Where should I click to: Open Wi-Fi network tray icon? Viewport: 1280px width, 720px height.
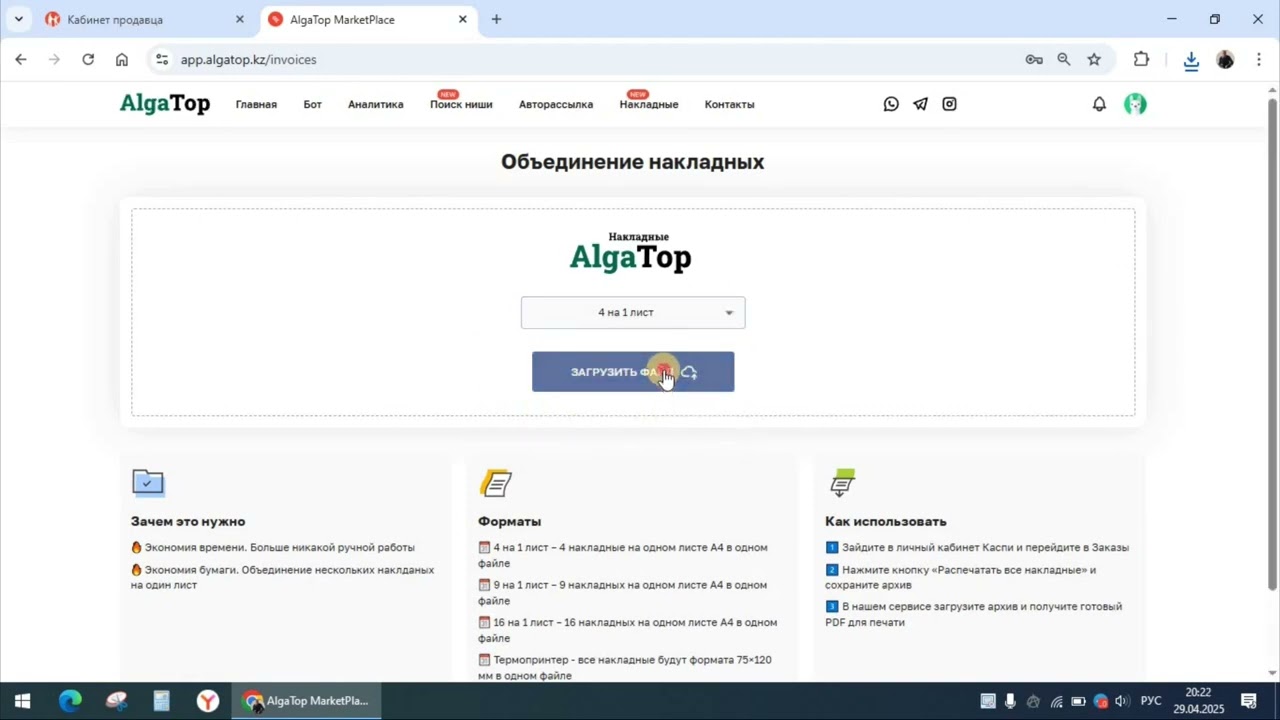click(x=1056, y=701)
